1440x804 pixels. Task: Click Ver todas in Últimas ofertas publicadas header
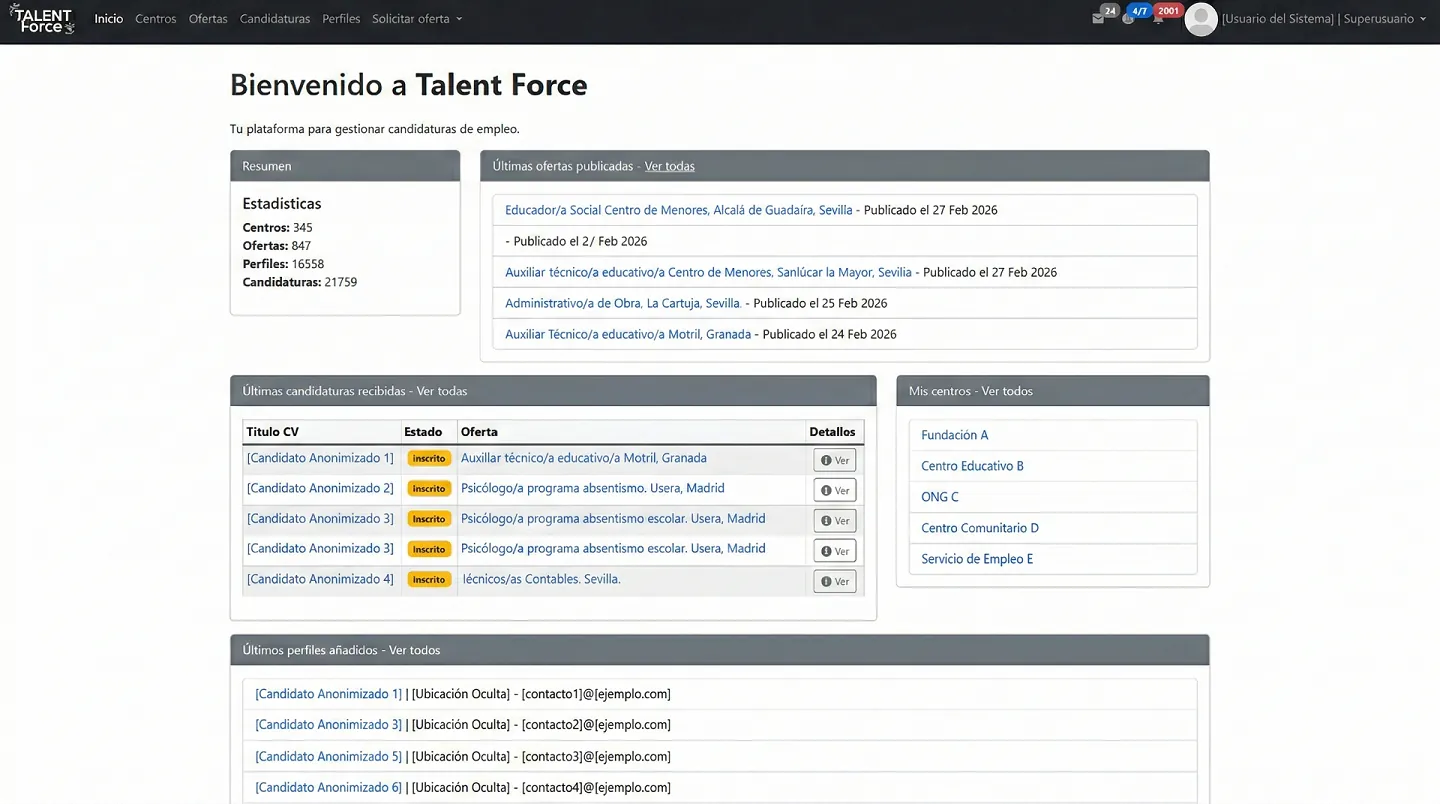(670, 166)
